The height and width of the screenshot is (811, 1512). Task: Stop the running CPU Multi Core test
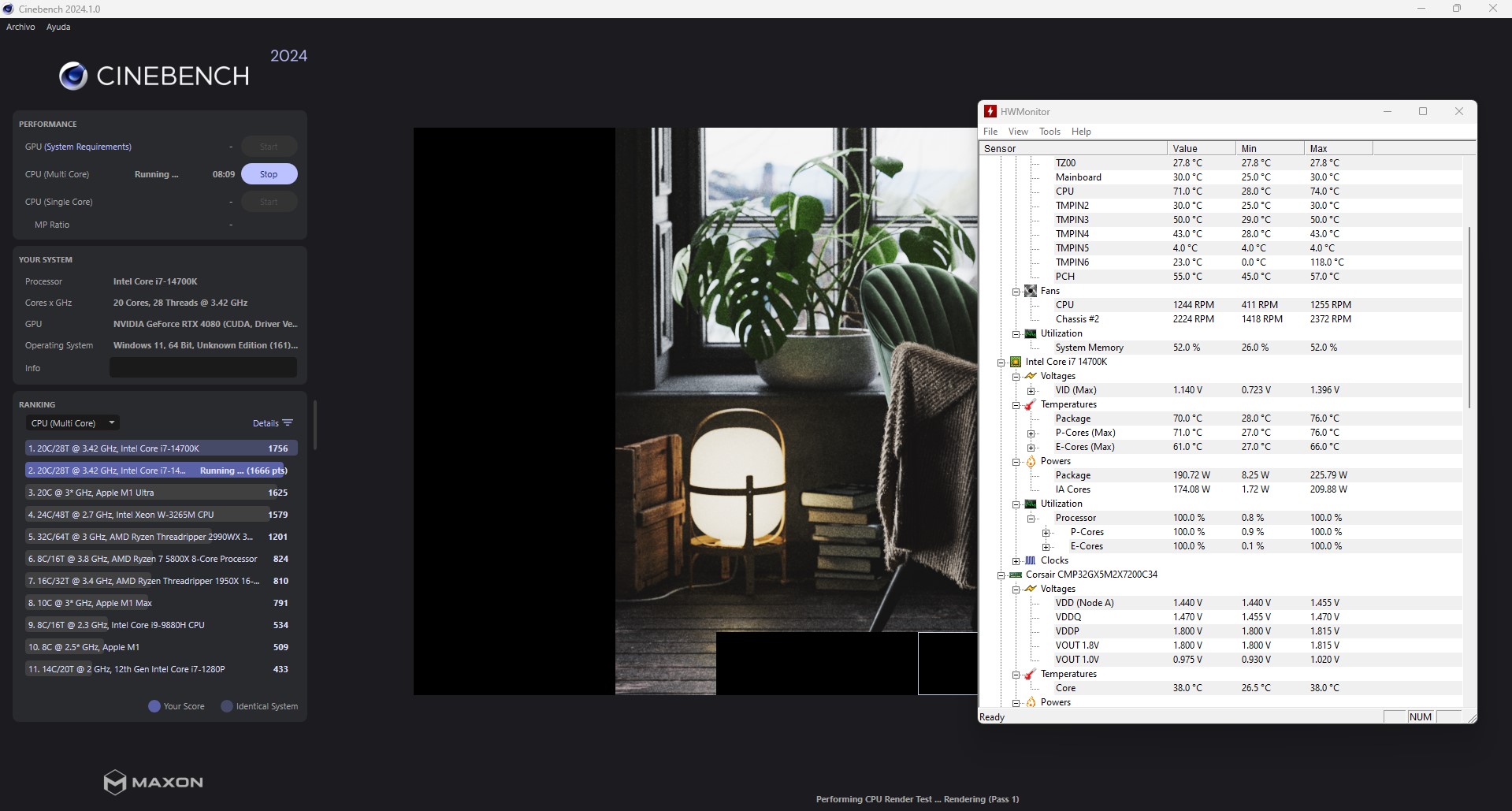(x=269, y=174)
